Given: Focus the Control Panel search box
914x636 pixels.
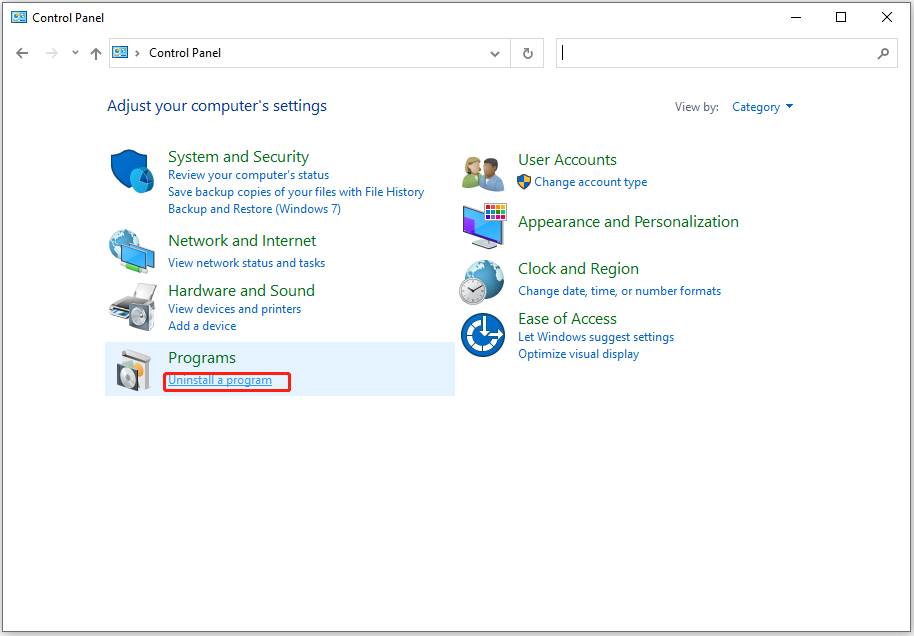Looking at the screenshot, I should (x=726, y=53).
